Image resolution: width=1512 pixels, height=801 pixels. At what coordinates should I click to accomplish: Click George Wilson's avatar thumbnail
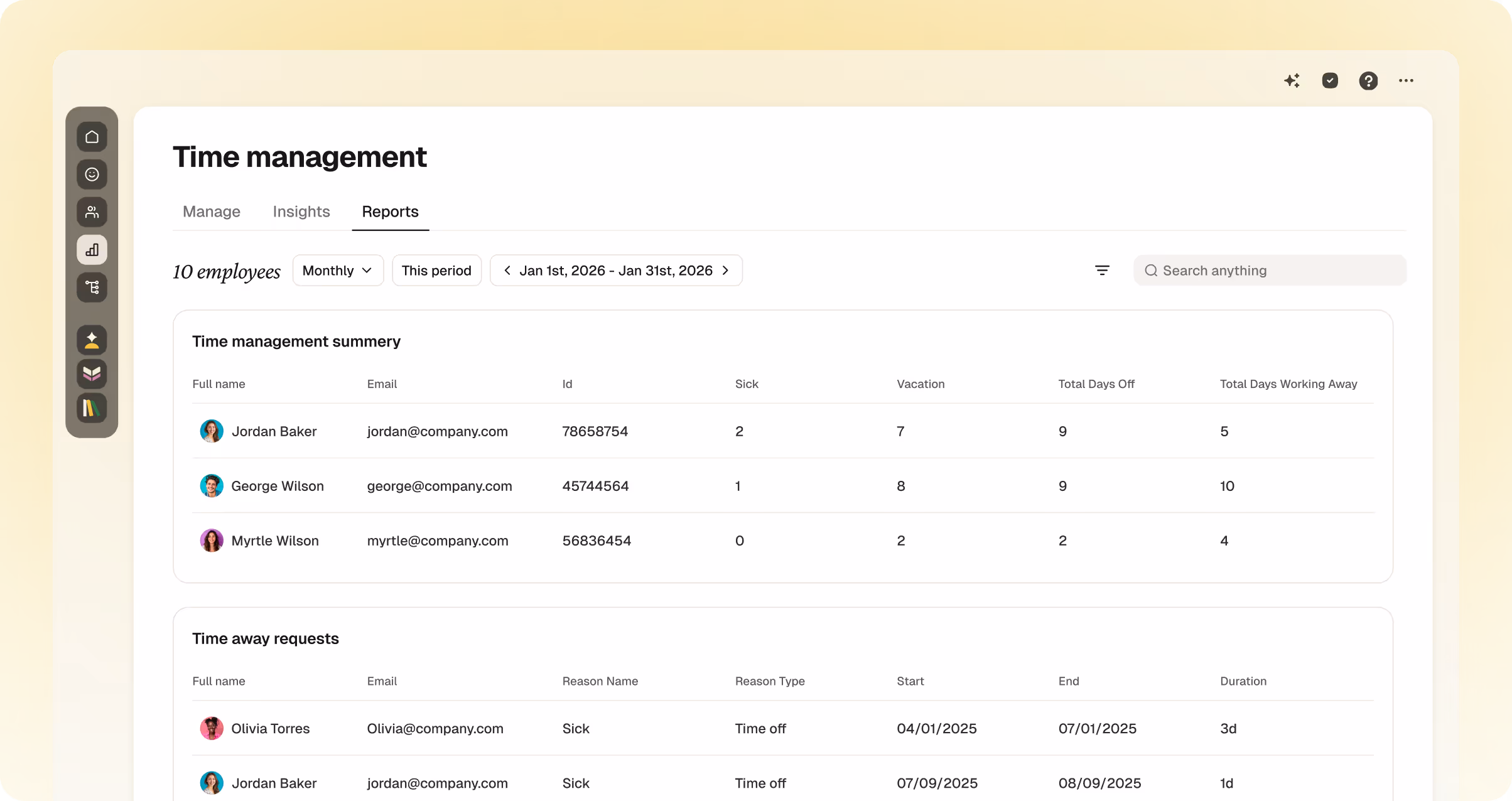[x=212, y=486]
